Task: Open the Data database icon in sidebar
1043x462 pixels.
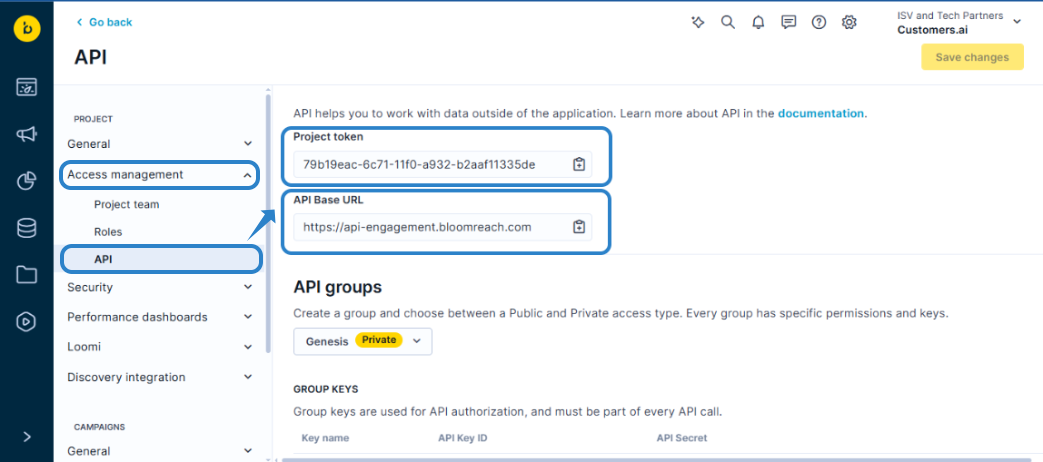Action: (27, 228)
